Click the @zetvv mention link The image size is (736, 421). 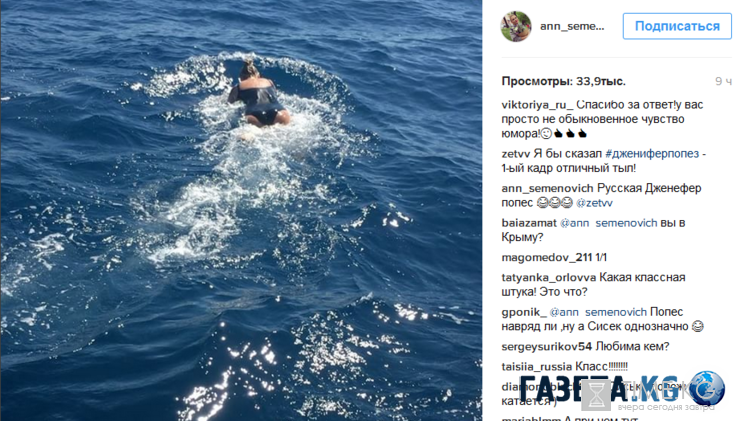pos(594,203)
